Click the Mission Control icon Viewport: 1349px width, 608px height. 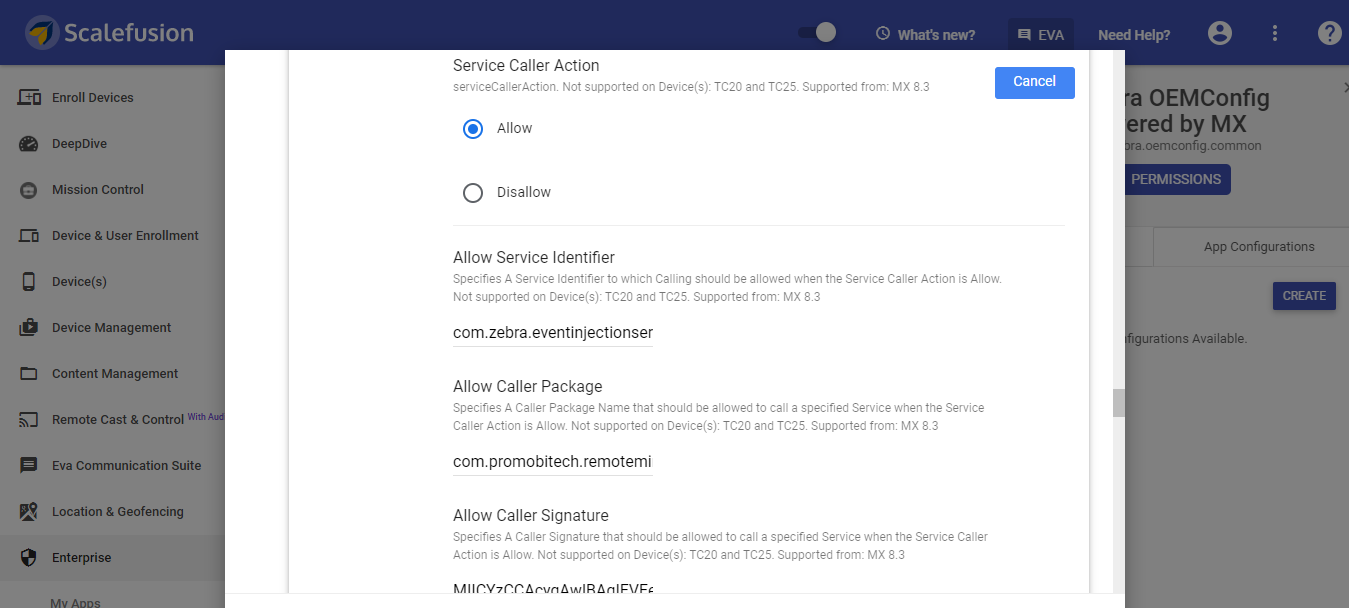tap(30, 189)
